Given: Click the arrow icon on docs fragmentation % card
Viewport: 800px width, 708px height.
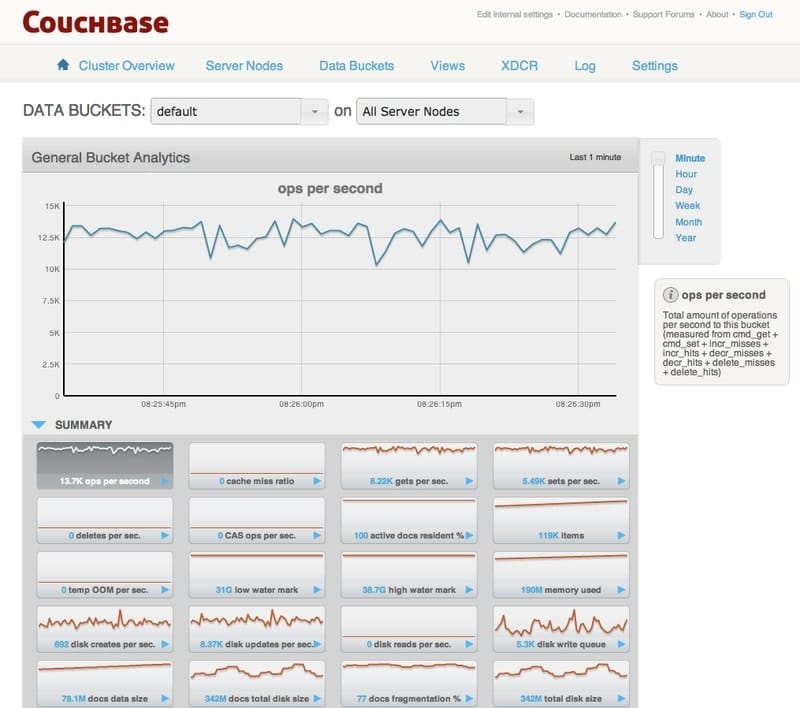Looking at the screenshot, I should click(x=469, y=698).
